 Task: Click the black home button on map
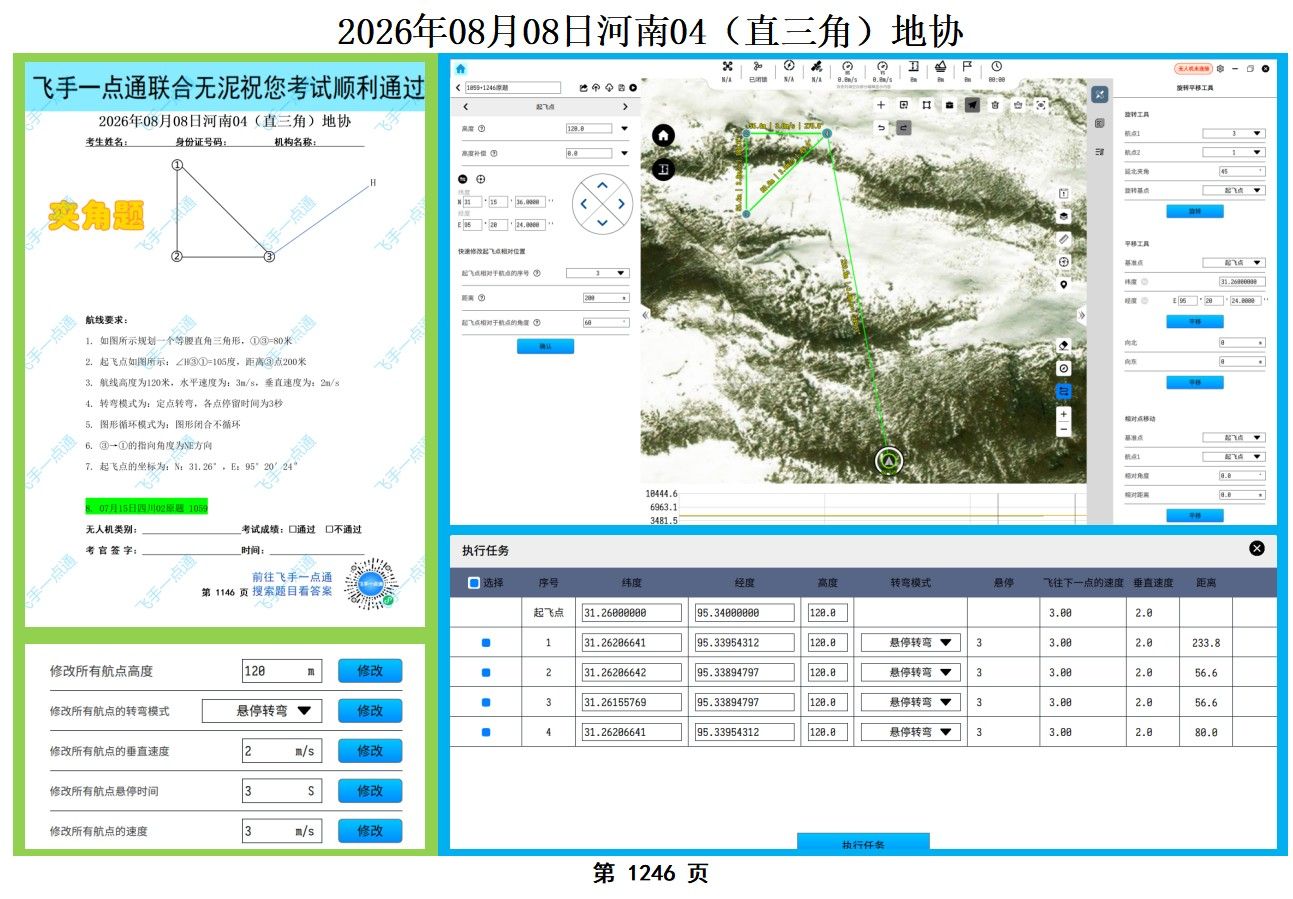[664, 135]
